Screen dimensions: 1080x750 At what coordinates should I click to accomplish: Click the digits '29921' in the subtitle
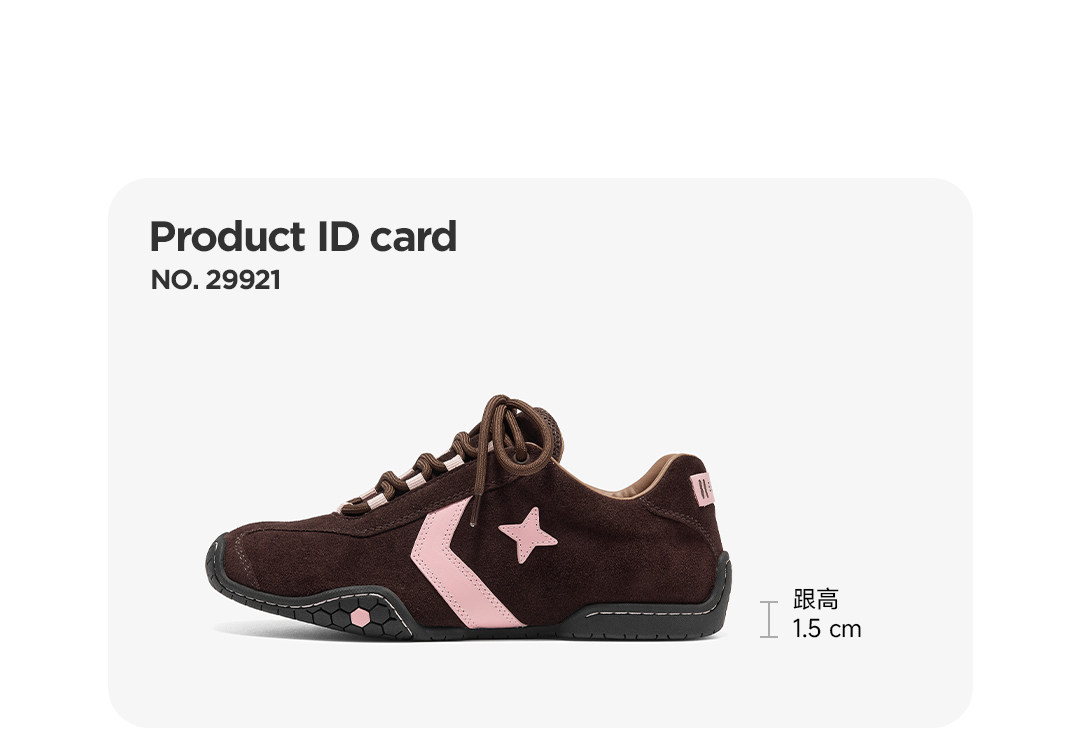[x=243, y=280]
